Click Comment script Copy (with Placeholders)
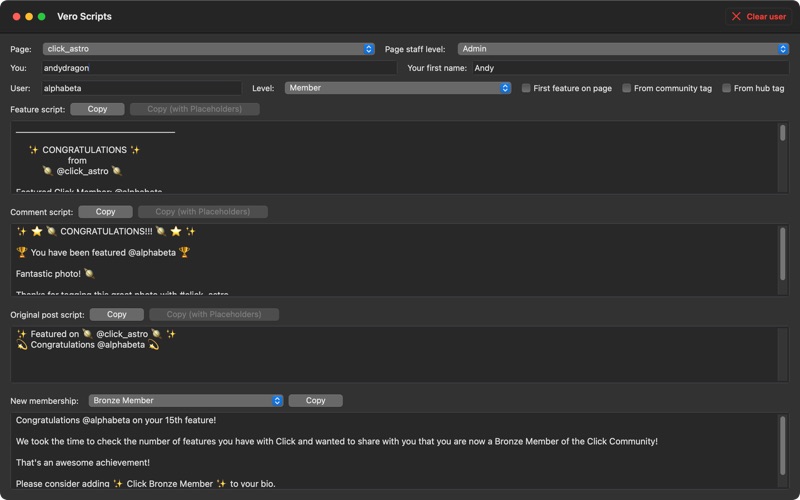 coord(203,212)
